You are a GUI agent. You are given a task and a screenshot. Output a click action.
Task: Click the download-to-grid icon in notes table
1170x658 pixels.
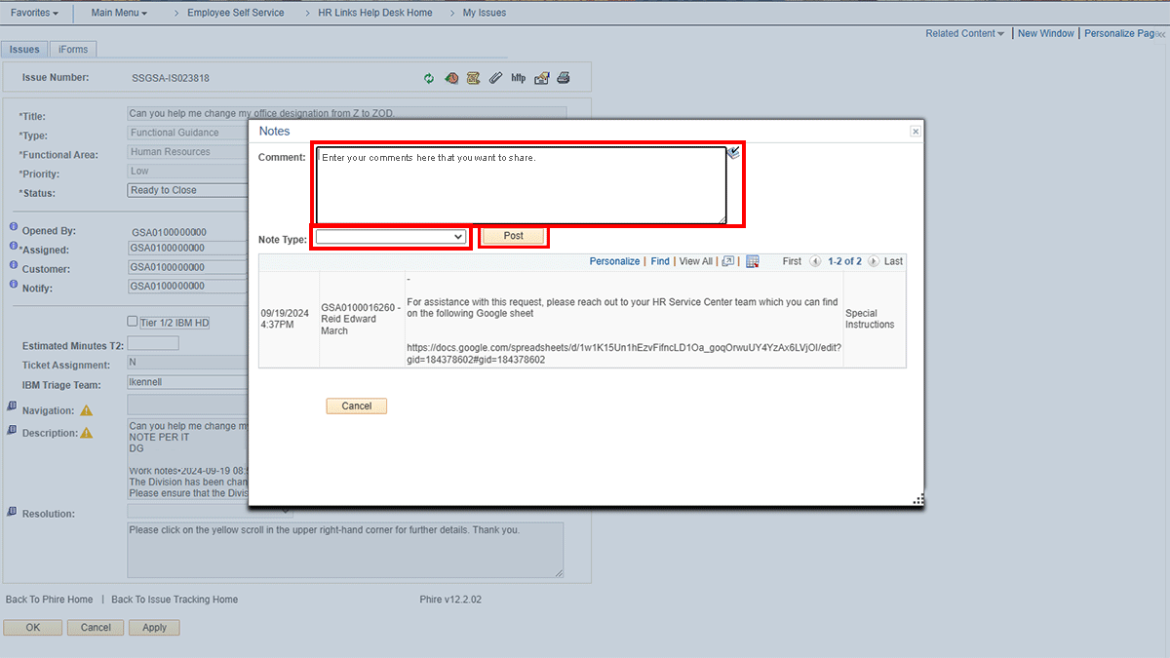coord(752,261)
